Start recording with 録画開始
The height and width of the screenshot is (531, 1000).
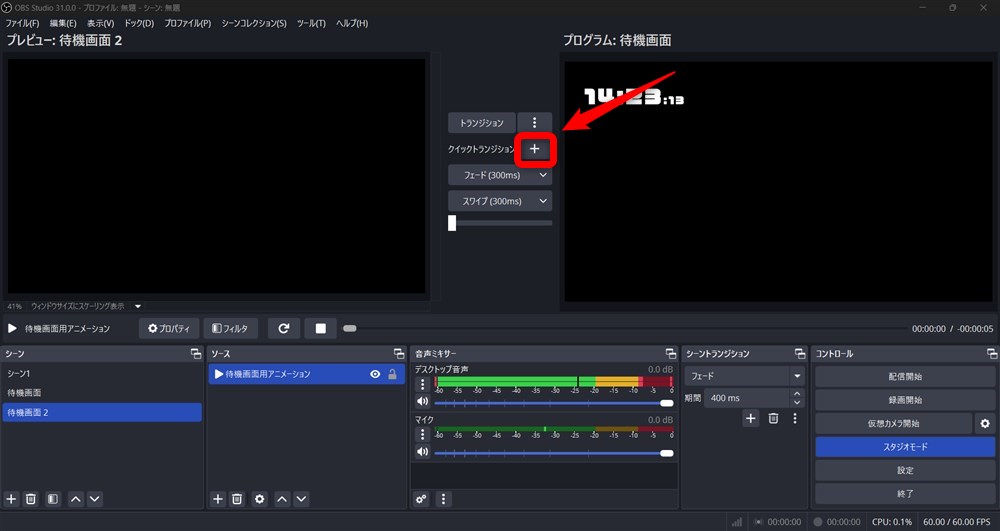click(905, 400)
